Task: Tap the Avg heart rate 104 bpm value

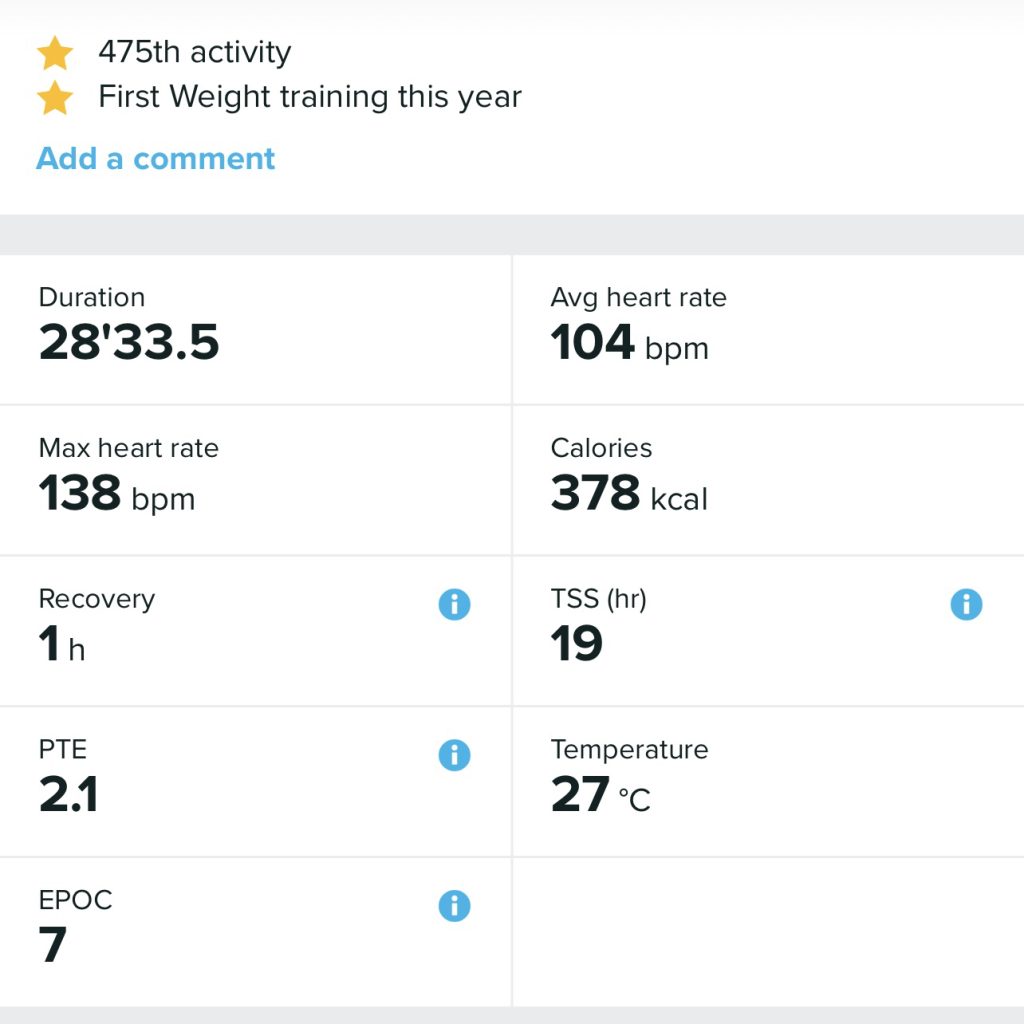Action: point(629,343)
